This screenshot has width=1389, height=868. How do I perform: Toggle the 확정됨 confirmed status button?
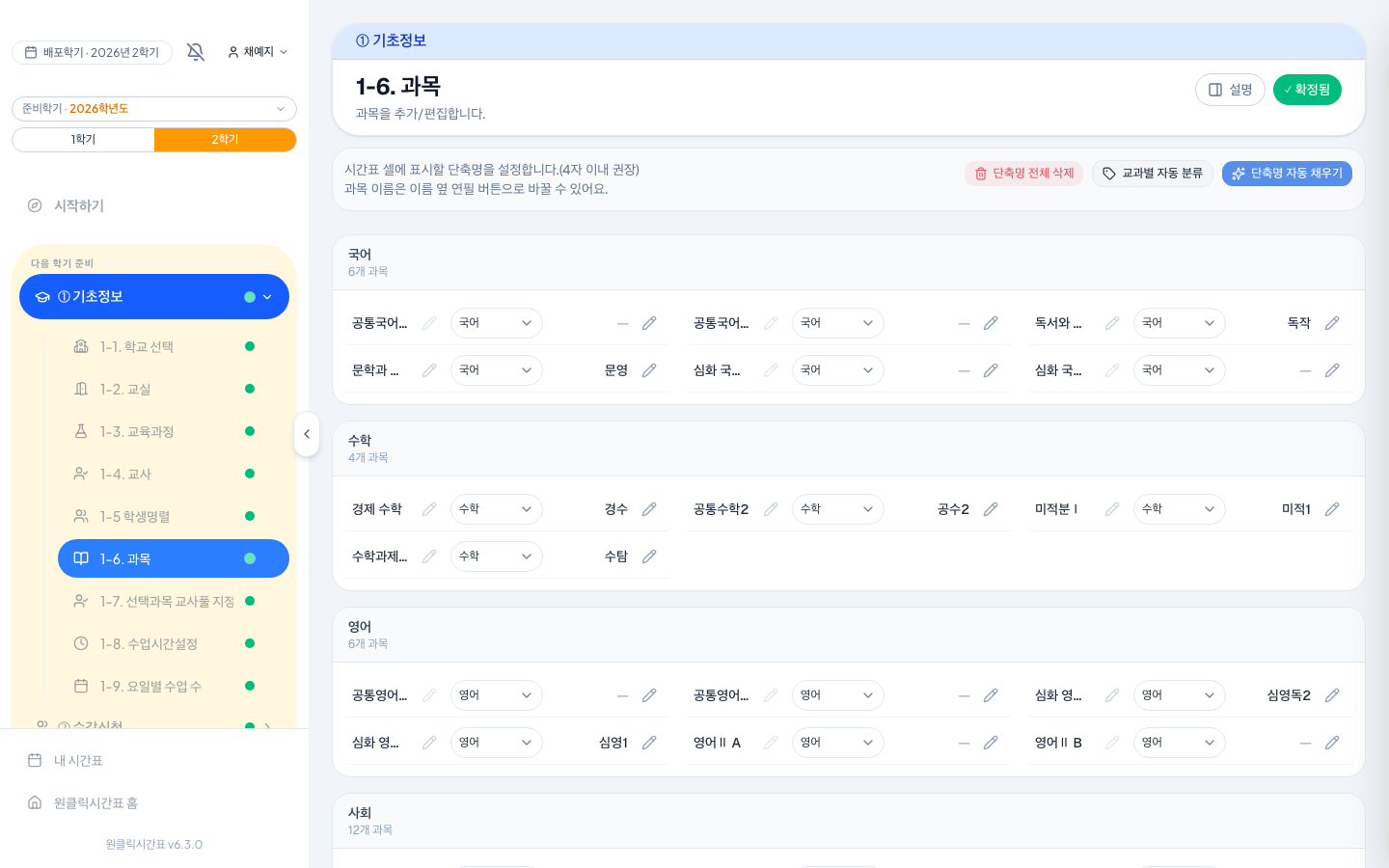(1307, 90)
